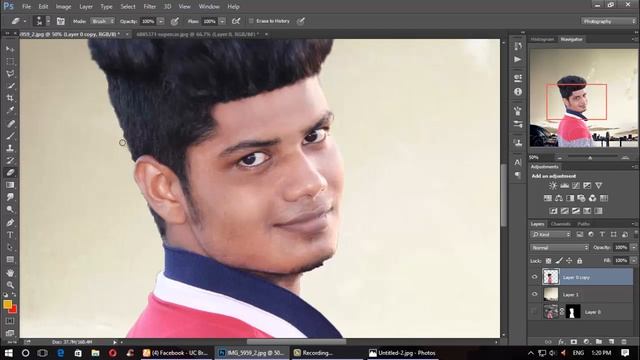Toggle lock transparent pixels
The image size is (640, 360).
coord(549,260)
